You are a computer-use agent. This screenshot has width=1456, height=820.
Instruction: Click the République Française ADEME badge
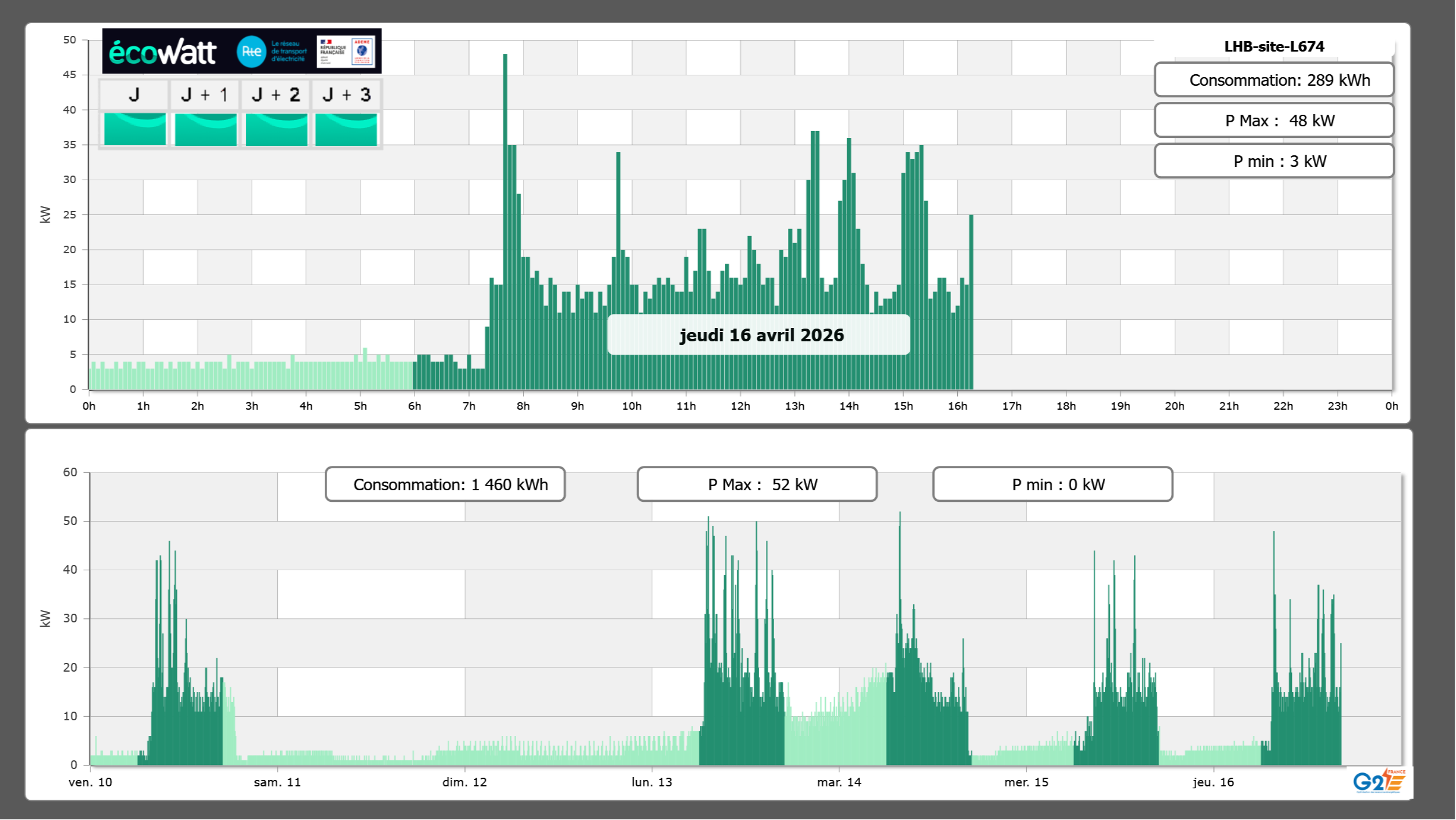346,52
